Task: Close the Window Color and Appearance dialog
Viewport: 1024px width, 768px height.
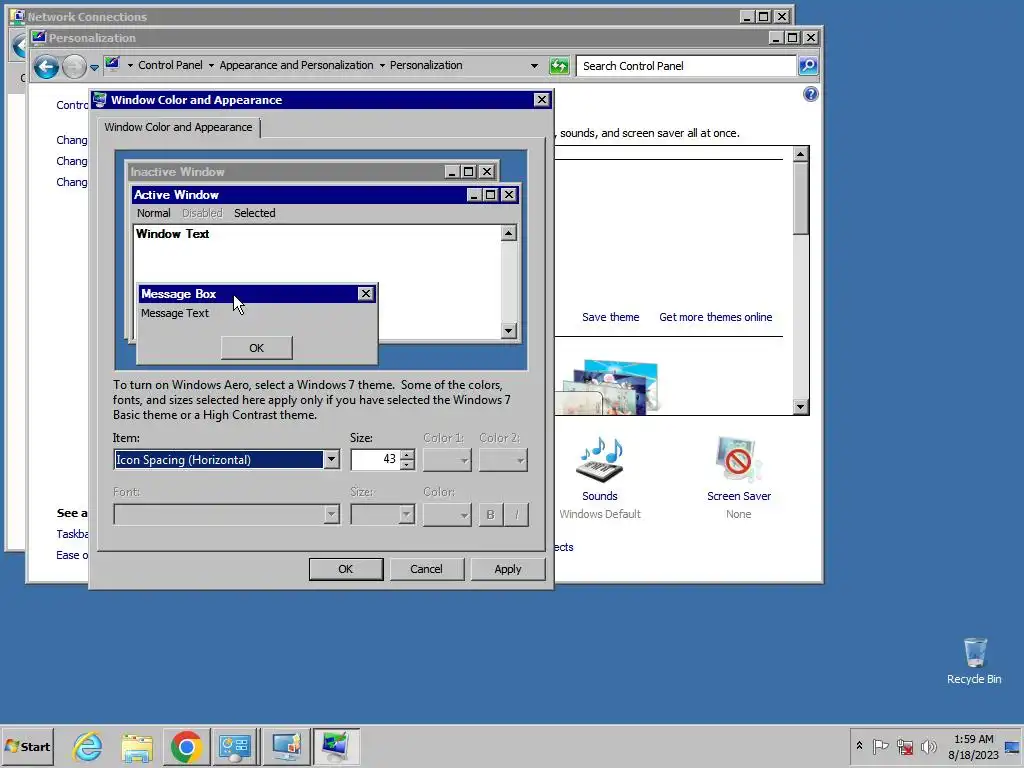Action: click(x=541, y=99)
